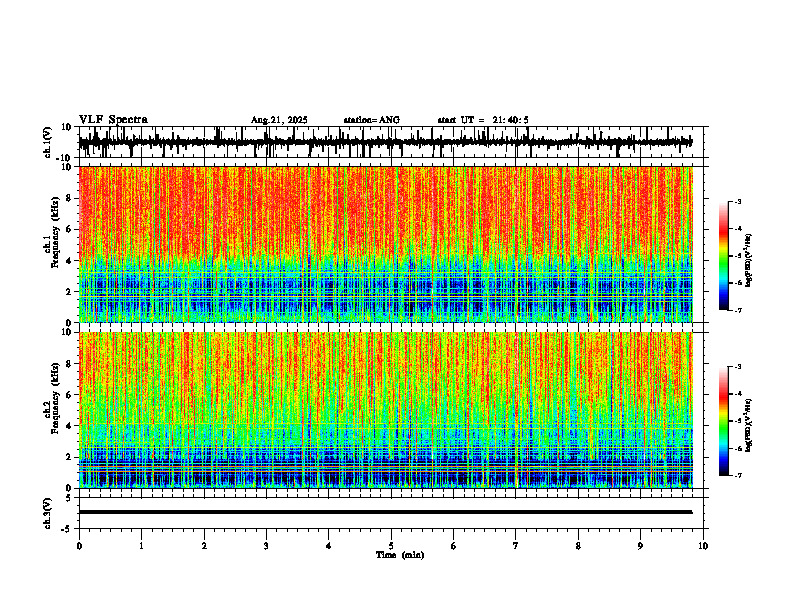Image resolution: width=792 pixels, height=612 pixels.
Task: Click the ch.1 spectrogram color scale bar
Action: point(723,256)
